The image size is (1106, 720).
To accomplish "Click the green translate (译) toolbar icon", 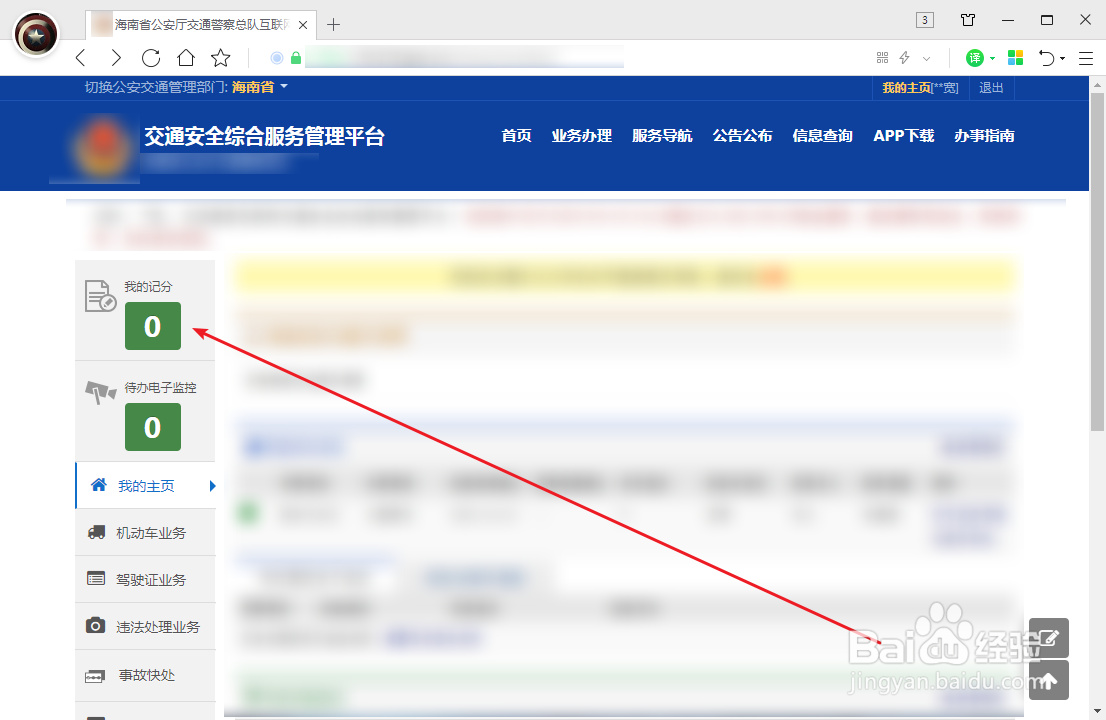I will [x=975, y=57].
